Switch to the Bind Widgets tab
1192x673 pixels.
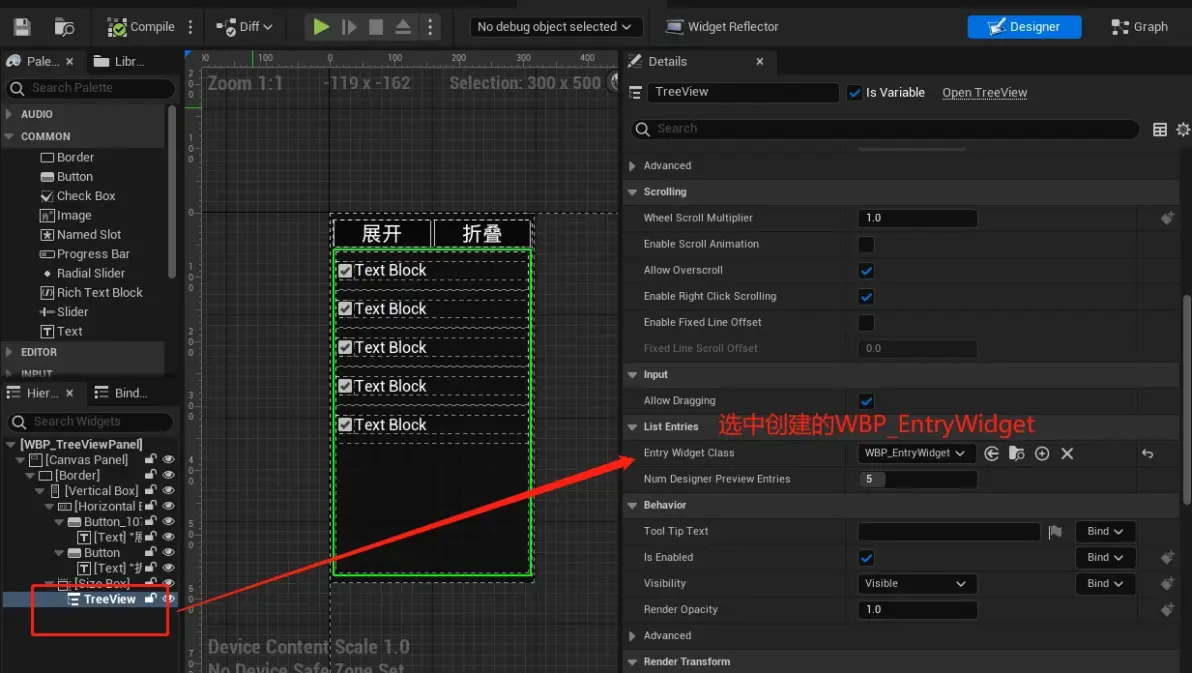122,393
